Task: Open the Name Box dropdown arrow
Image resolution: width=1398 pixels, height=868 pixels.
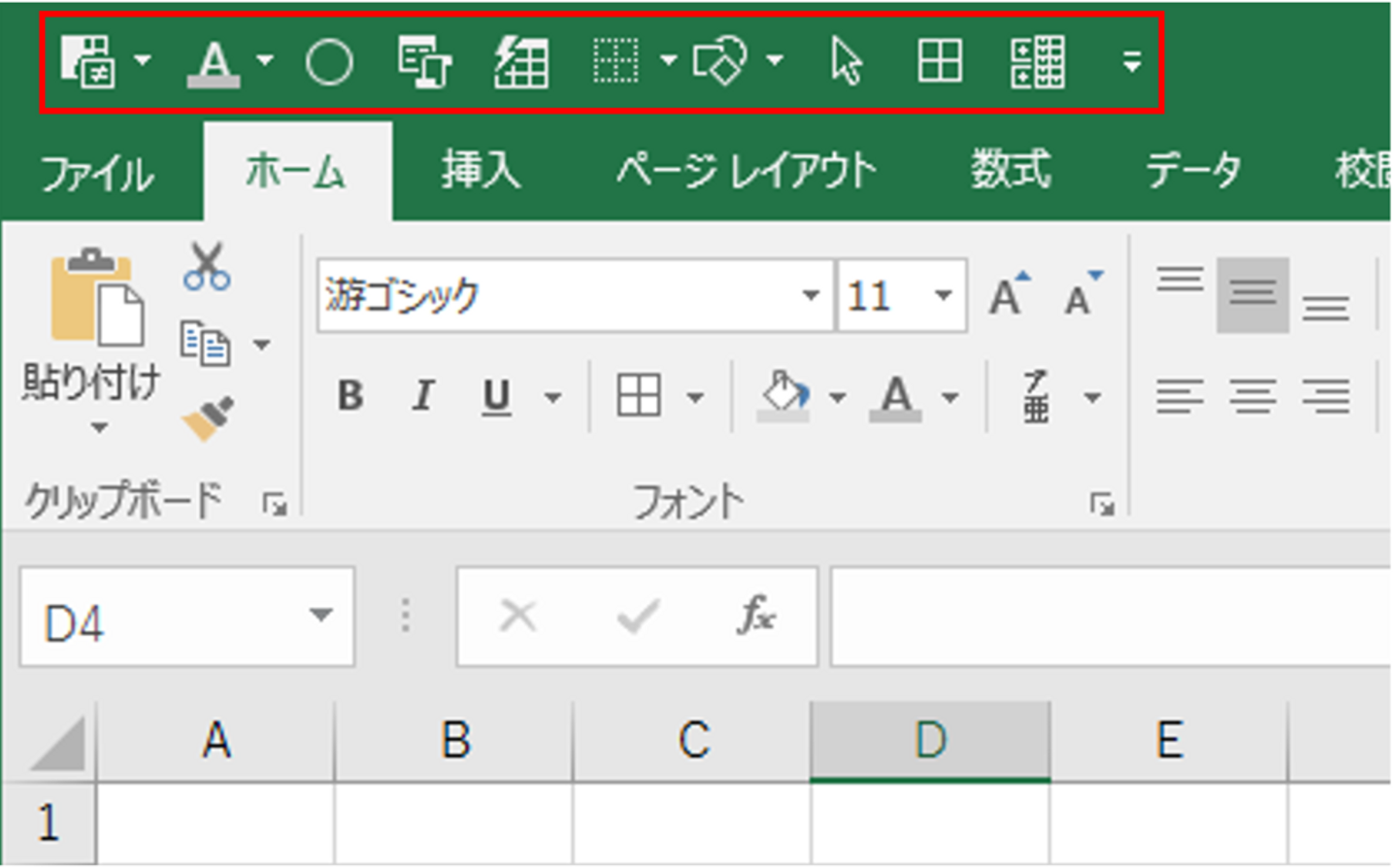Action: point(320,616)
